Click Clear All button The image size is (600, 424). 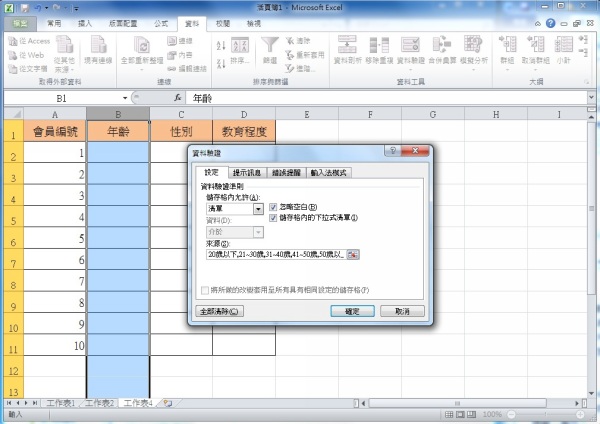(x=219, y=311)
